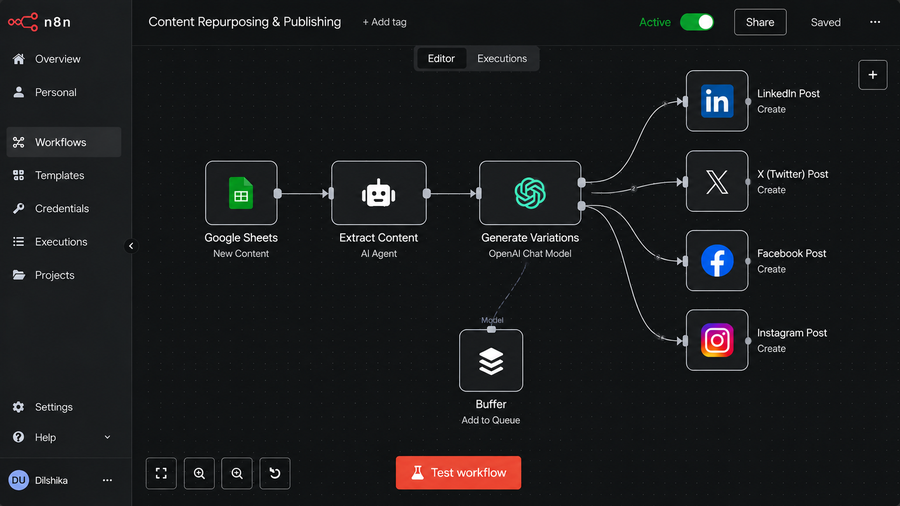The height and width of the screenshot is (506, 900).
Task: Open Dilshika user options menu
Action: click(107, 480)
